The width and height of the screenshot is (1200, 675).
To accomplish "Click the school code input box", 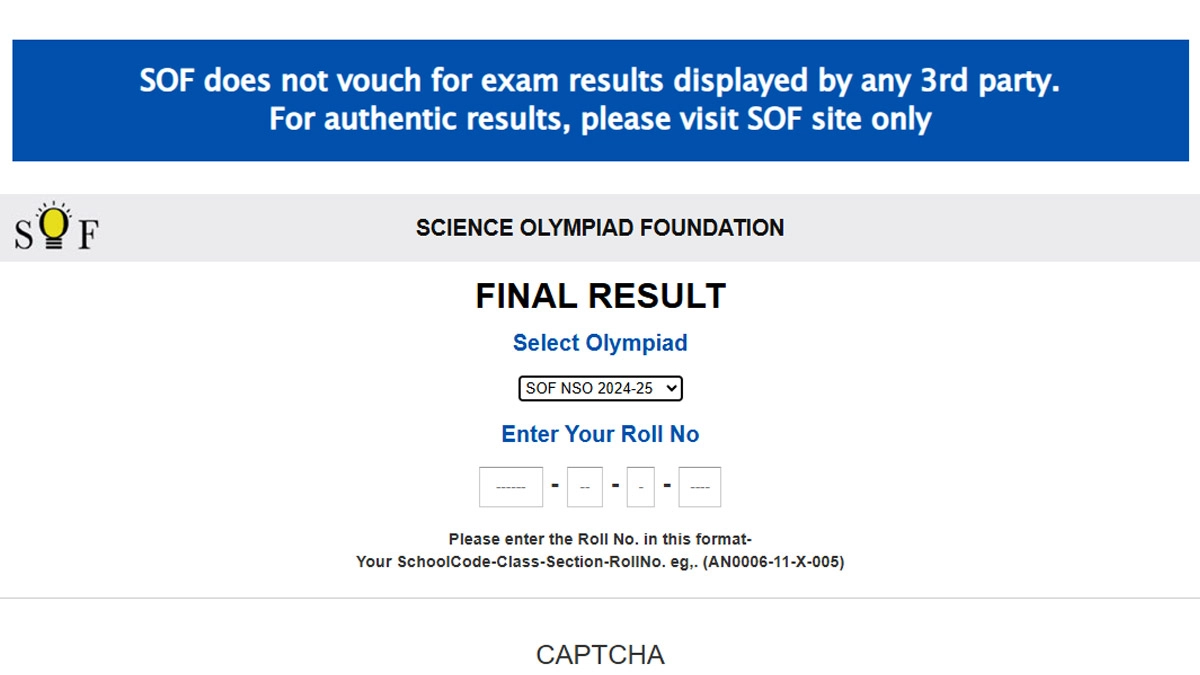I will [x=510, y=487].
